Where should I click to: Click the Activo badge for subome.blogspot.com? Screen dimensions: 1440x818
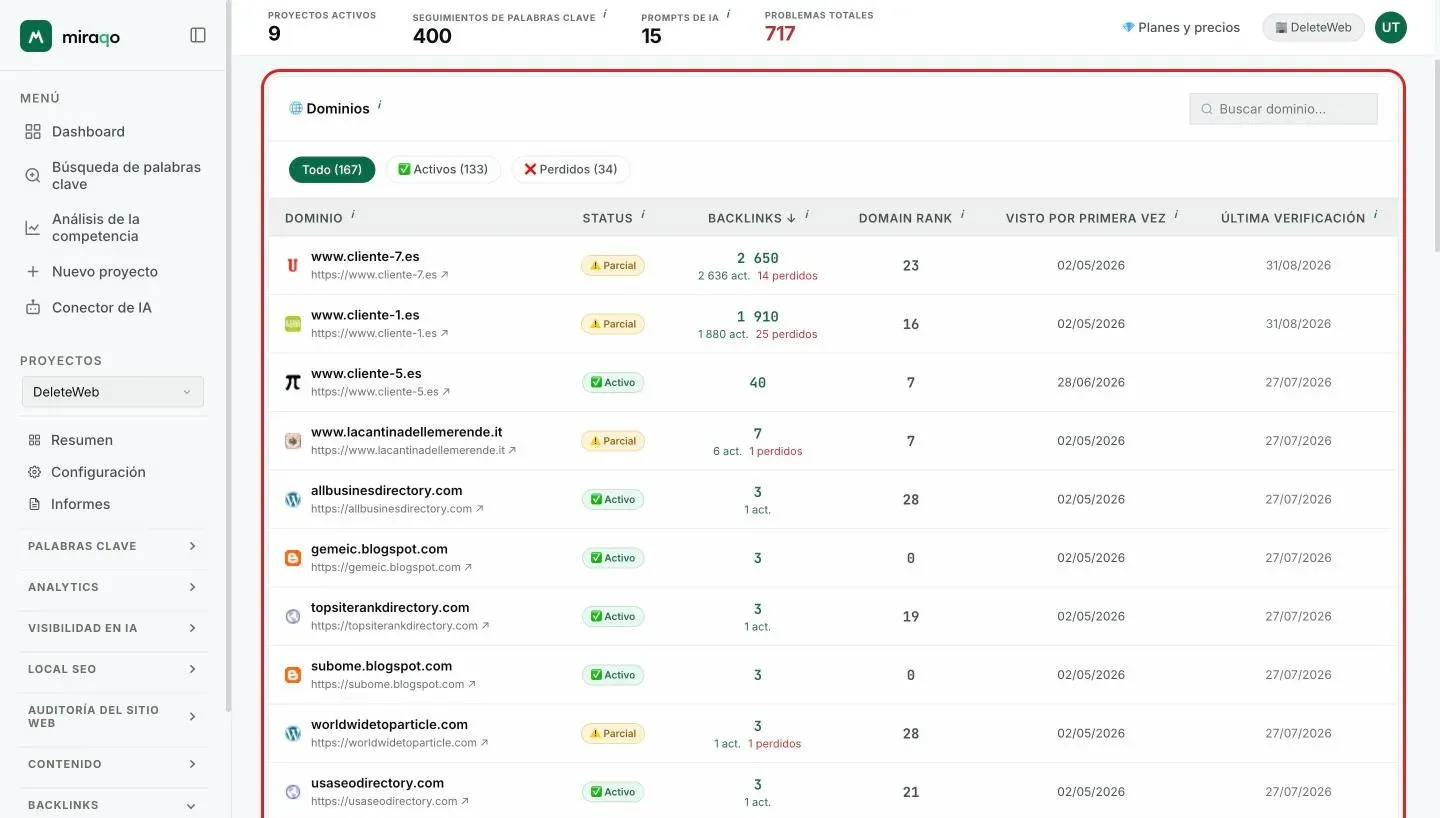[613, 675]
